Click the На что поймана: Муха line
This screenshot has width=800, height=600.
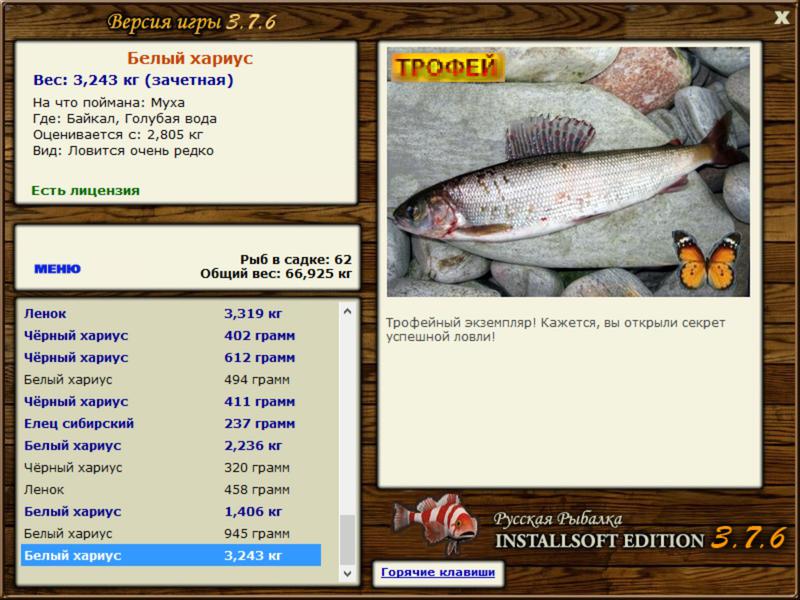109,103
